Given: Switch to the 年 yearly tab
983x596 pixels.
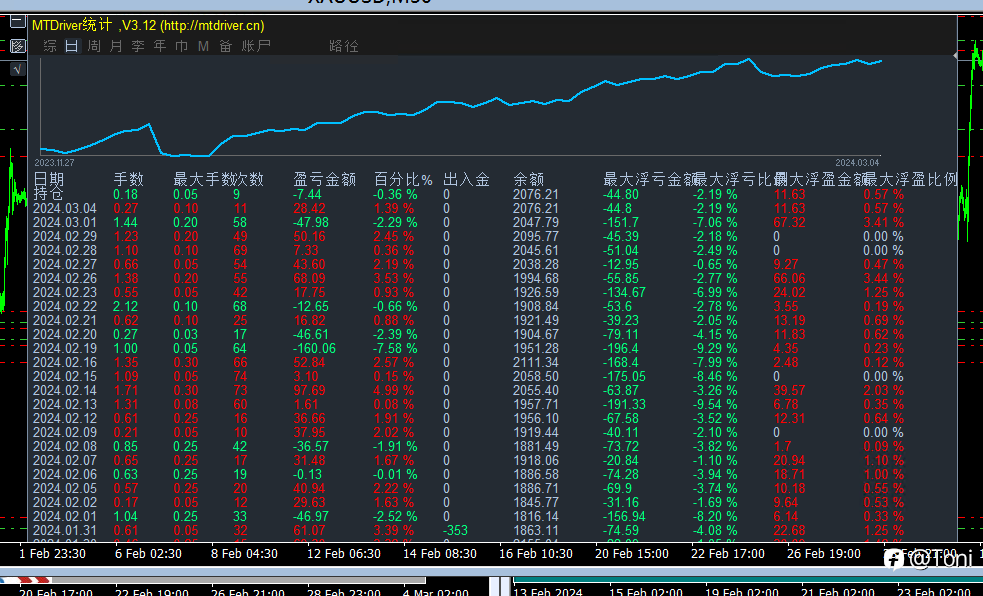Looking at the screenshot, I should click(160, 46).
